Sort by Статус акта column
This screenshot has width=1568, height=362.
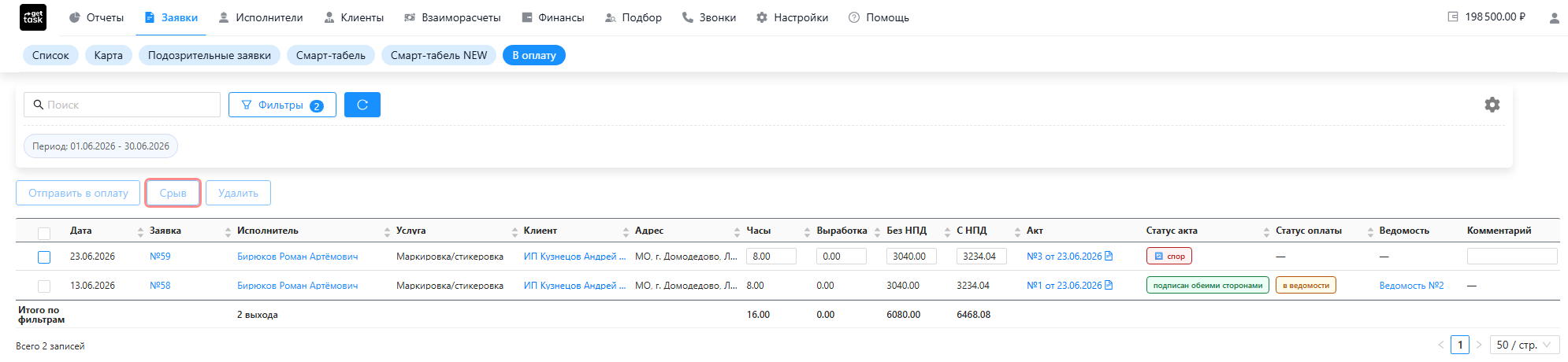coord(1266,231)
